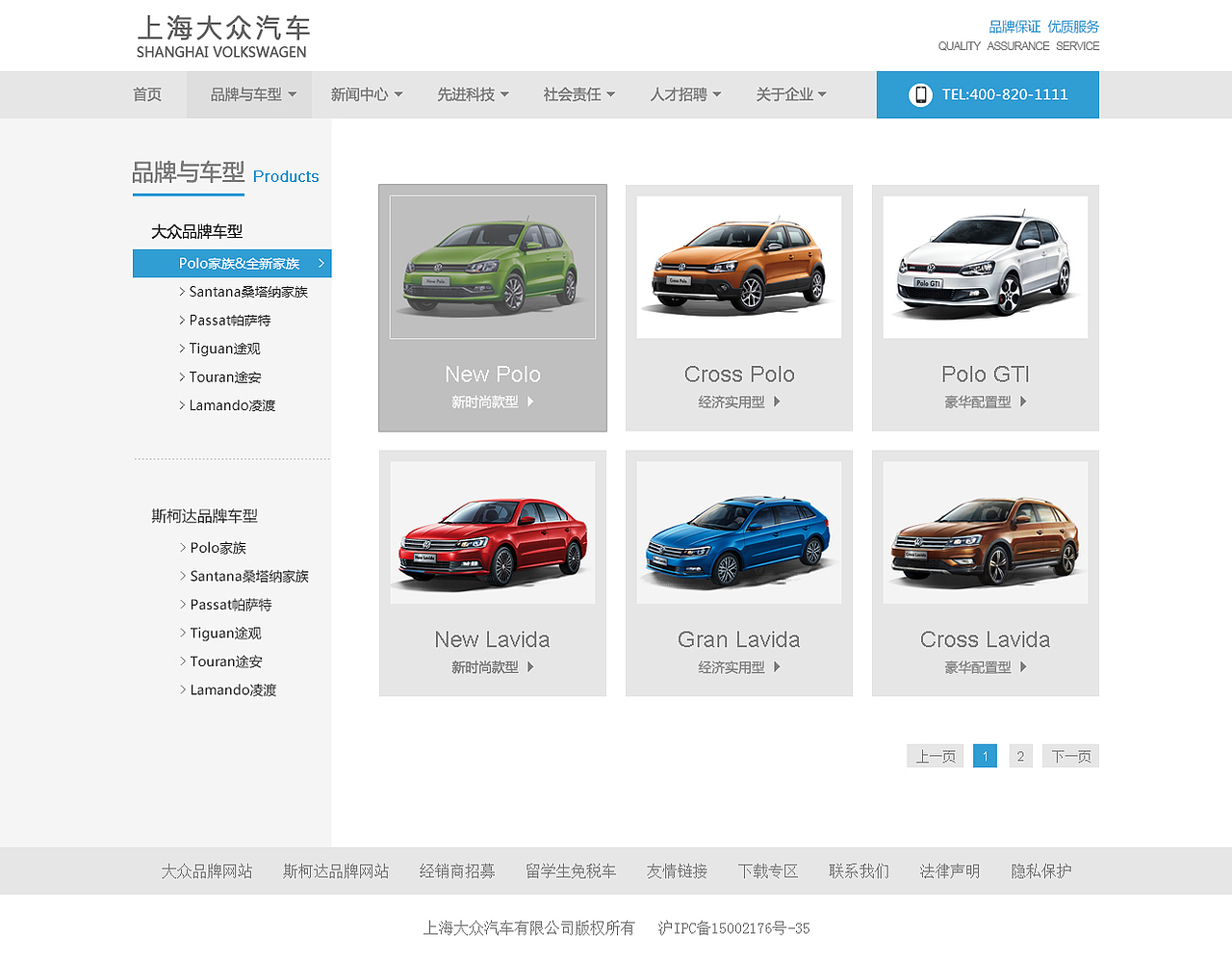Open the green New Polo car thumbnail
1232x960 pixels.
(x=493, y=268)
